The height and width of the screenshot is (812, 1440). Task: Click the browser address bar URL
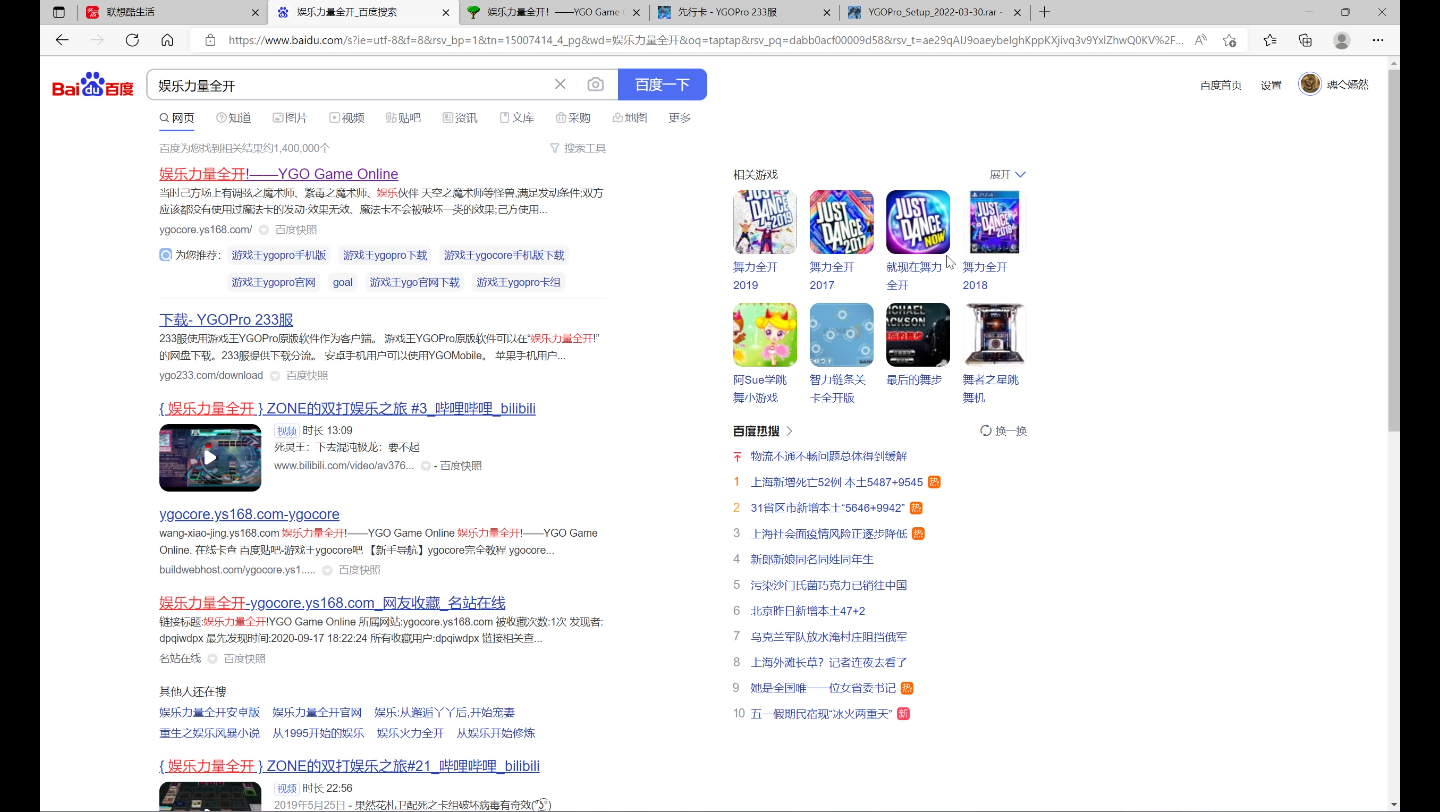[x=705, y=40]
